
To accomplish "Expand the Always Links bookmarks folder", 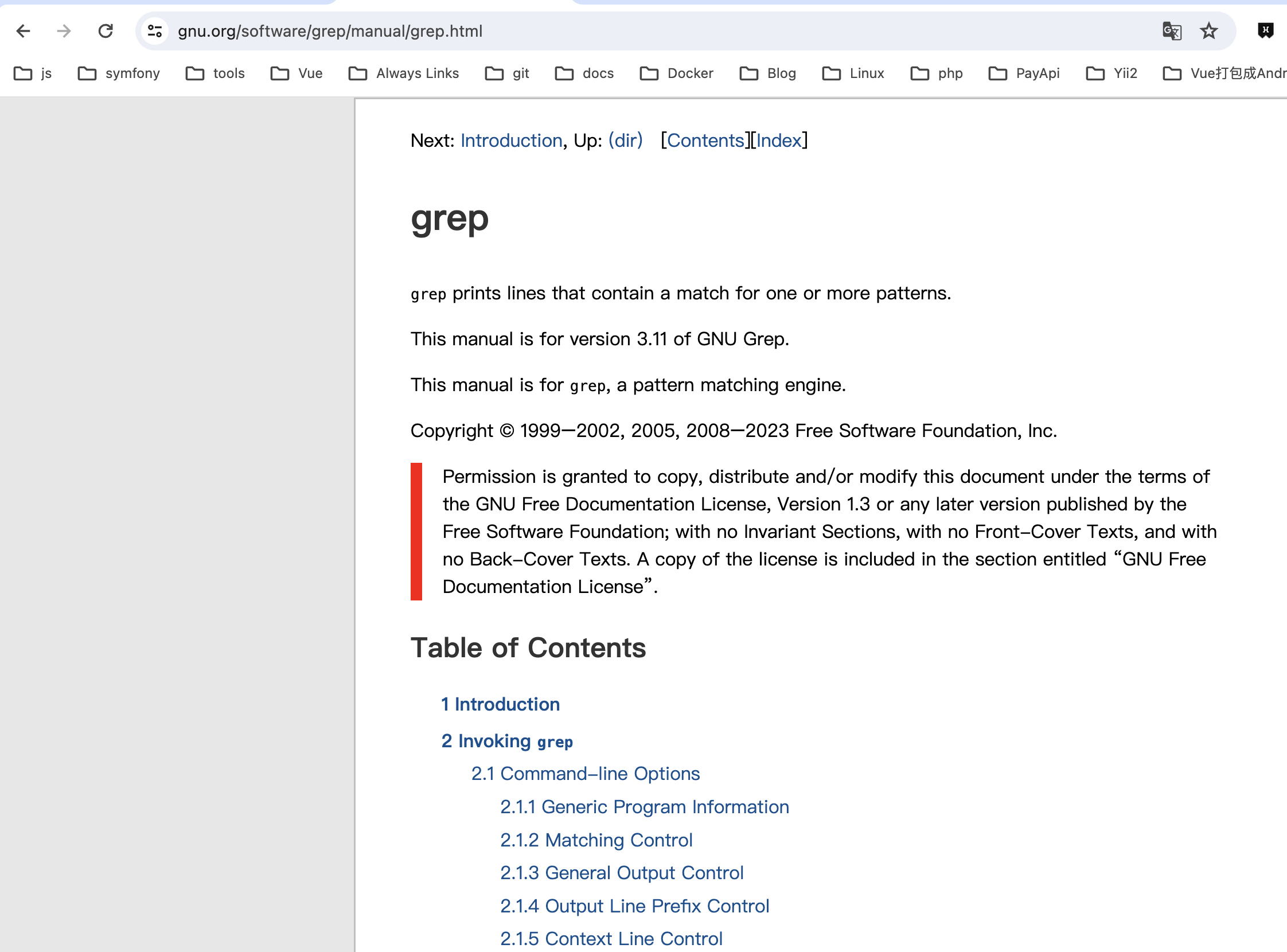I will click(x=403, y=73).
